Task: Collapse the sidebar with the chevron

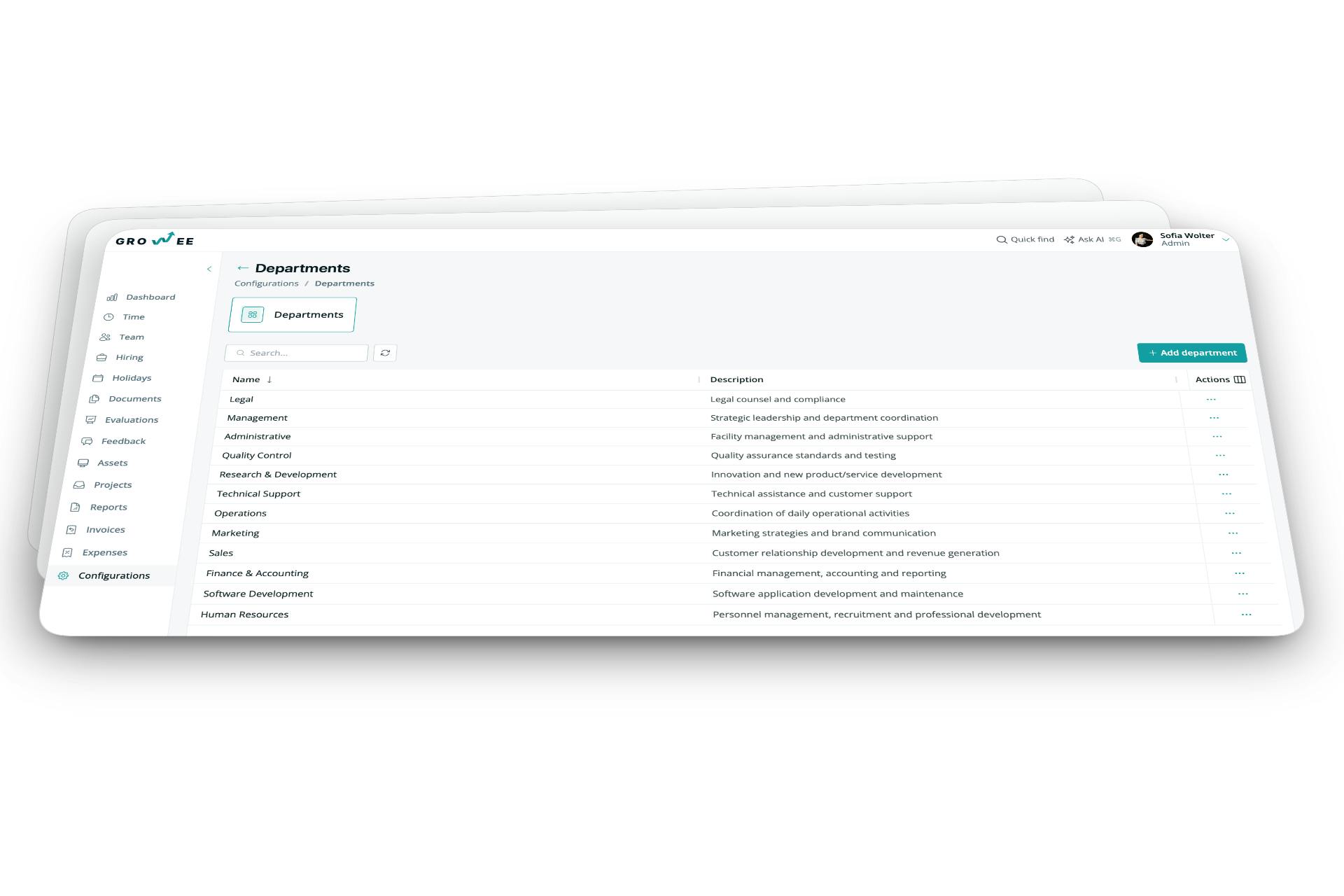Action: [x=209, y=269]
